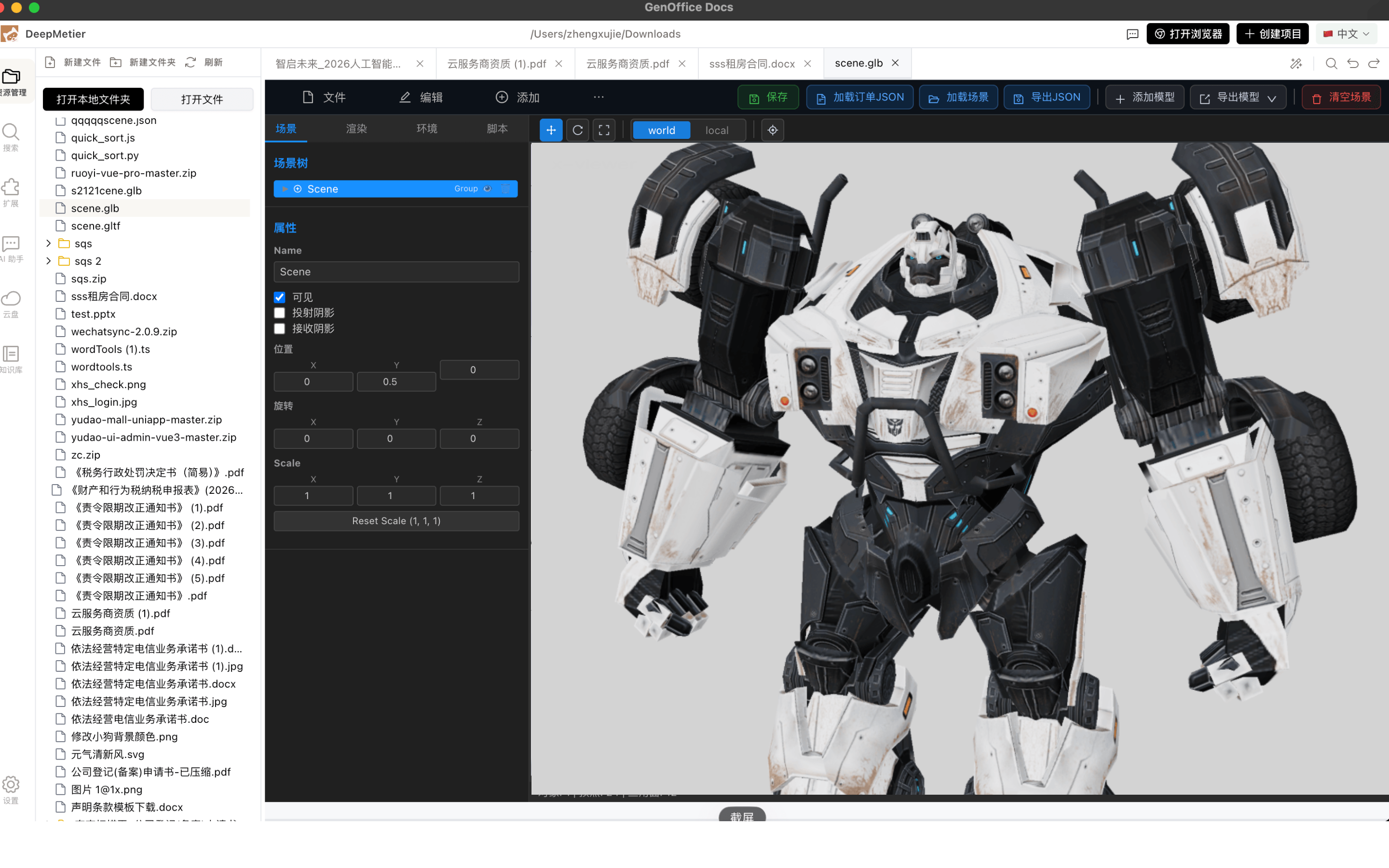
Task: Open the extensions (扩展) sidebar panel
Action: (x=11, y=192)
